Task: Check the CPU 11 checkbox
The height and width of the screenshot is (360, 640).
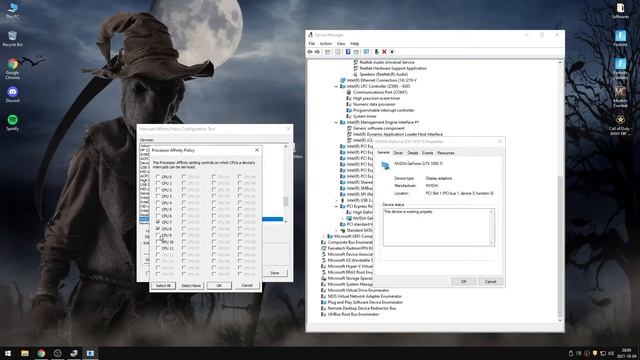Action: pyautogui.click(x=158, y=248)
